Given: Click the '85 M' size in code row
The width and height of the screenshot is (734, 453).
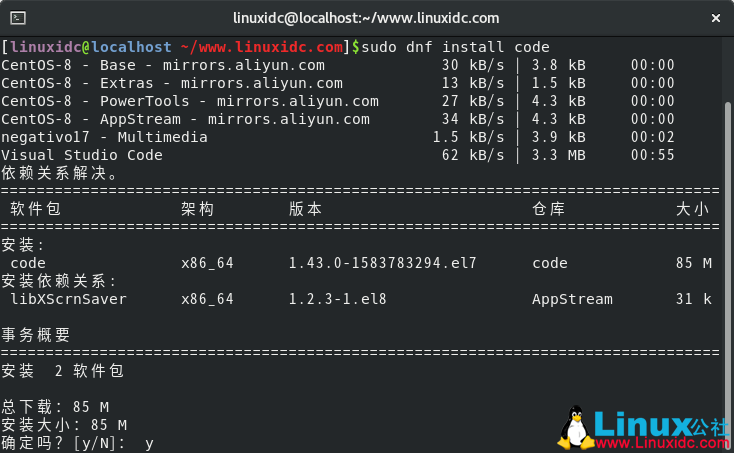Looking at the screenshot, I should point(694,263).
